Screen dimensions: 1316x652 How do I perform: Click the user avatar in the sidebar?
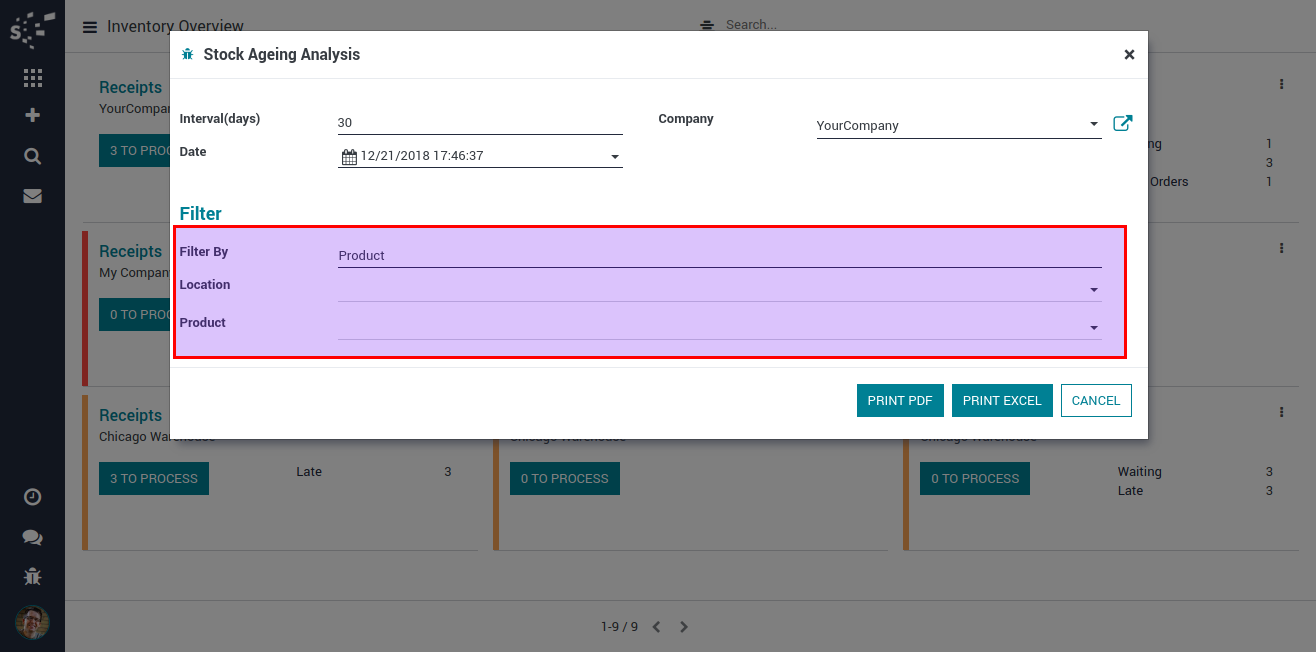point(32,622)
